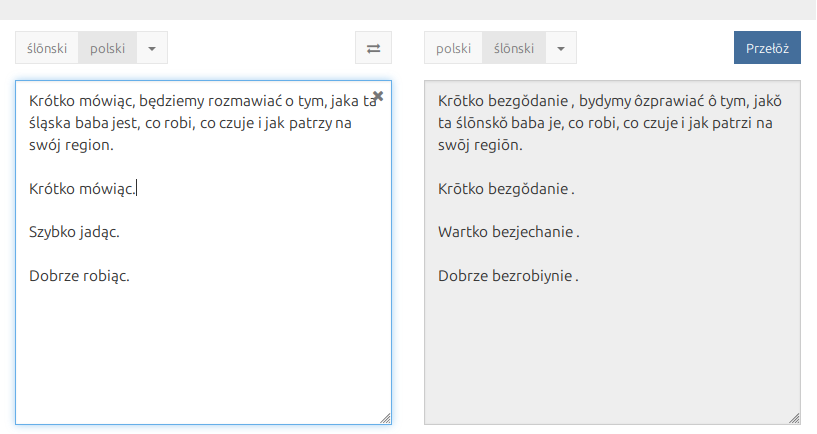Click the source line 'Dobrze robiąc.'

(79, 276)
